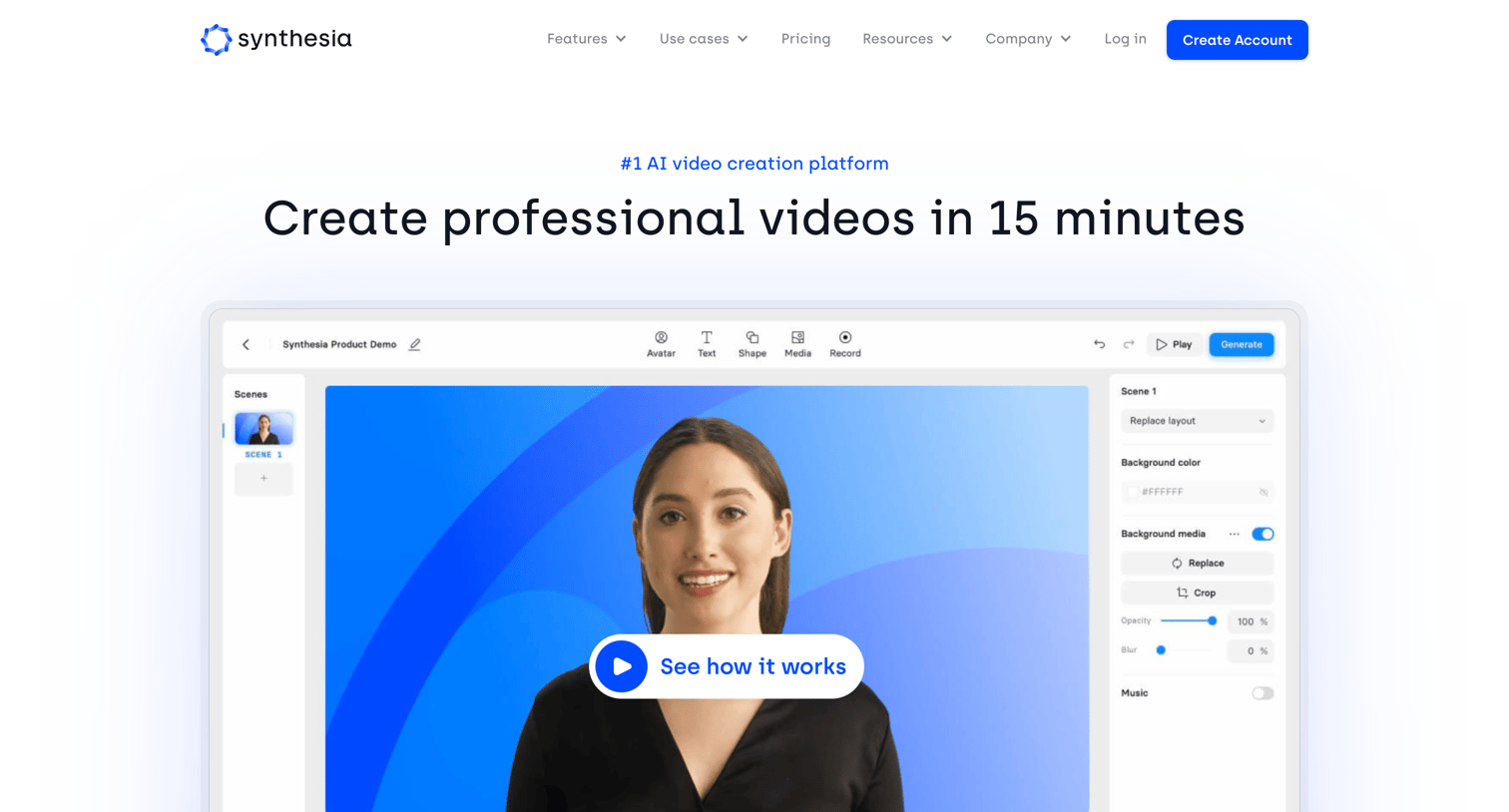1509x812 pixels.
Task: Click the Opacity 100 % value field
Action: 1250,621
